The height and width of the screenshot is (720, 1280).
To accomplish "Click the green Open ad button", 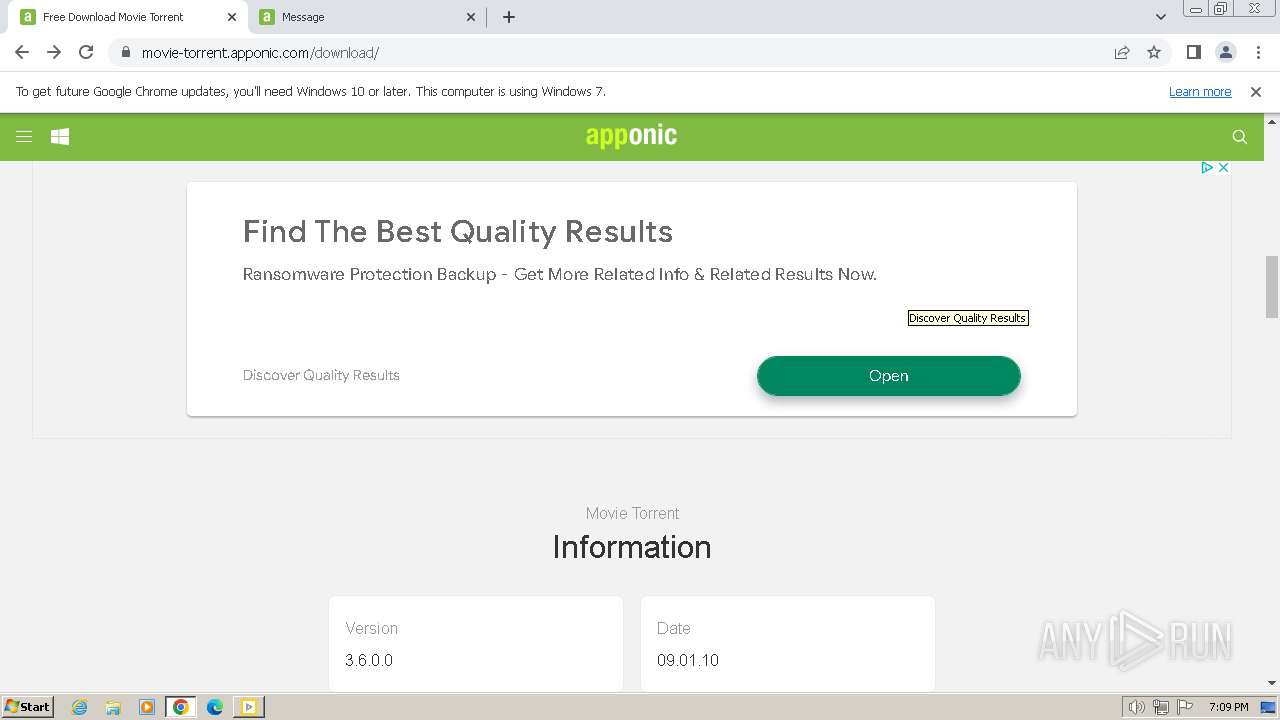I will click(889, 376).
